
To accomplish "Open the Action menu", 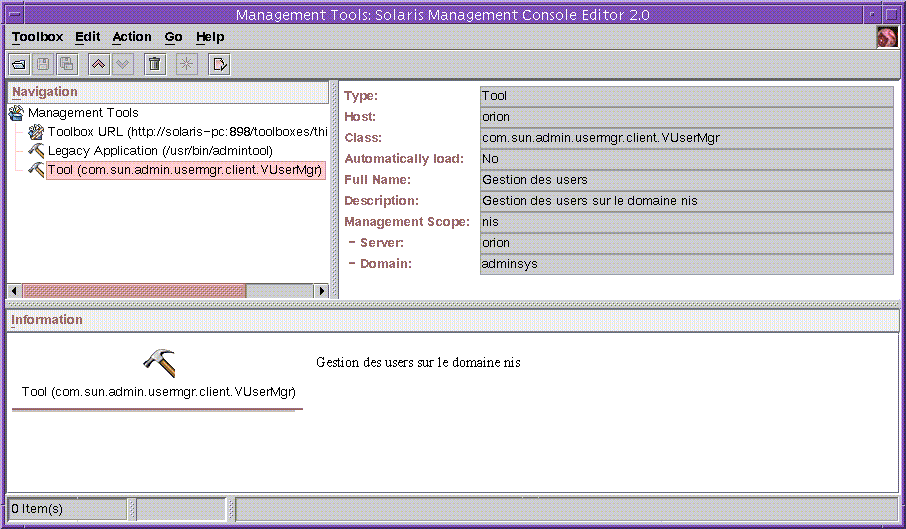I will click(x=132, y=37).
